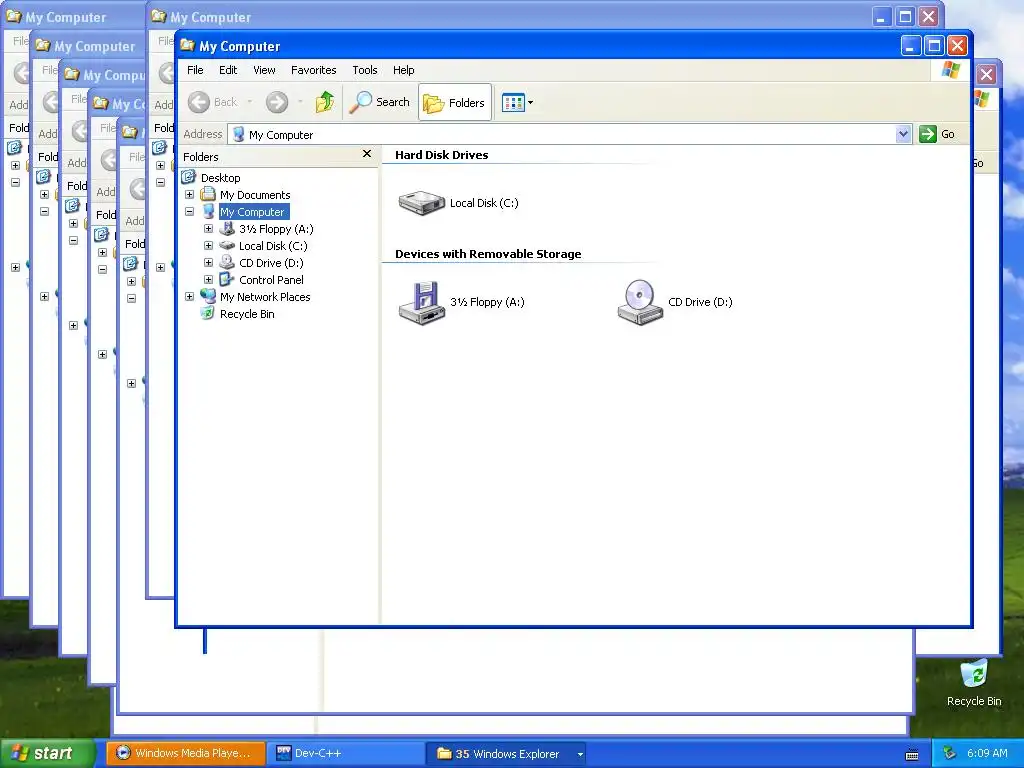
Task: Expand Control Panel tree node
Action: point(208,280)
